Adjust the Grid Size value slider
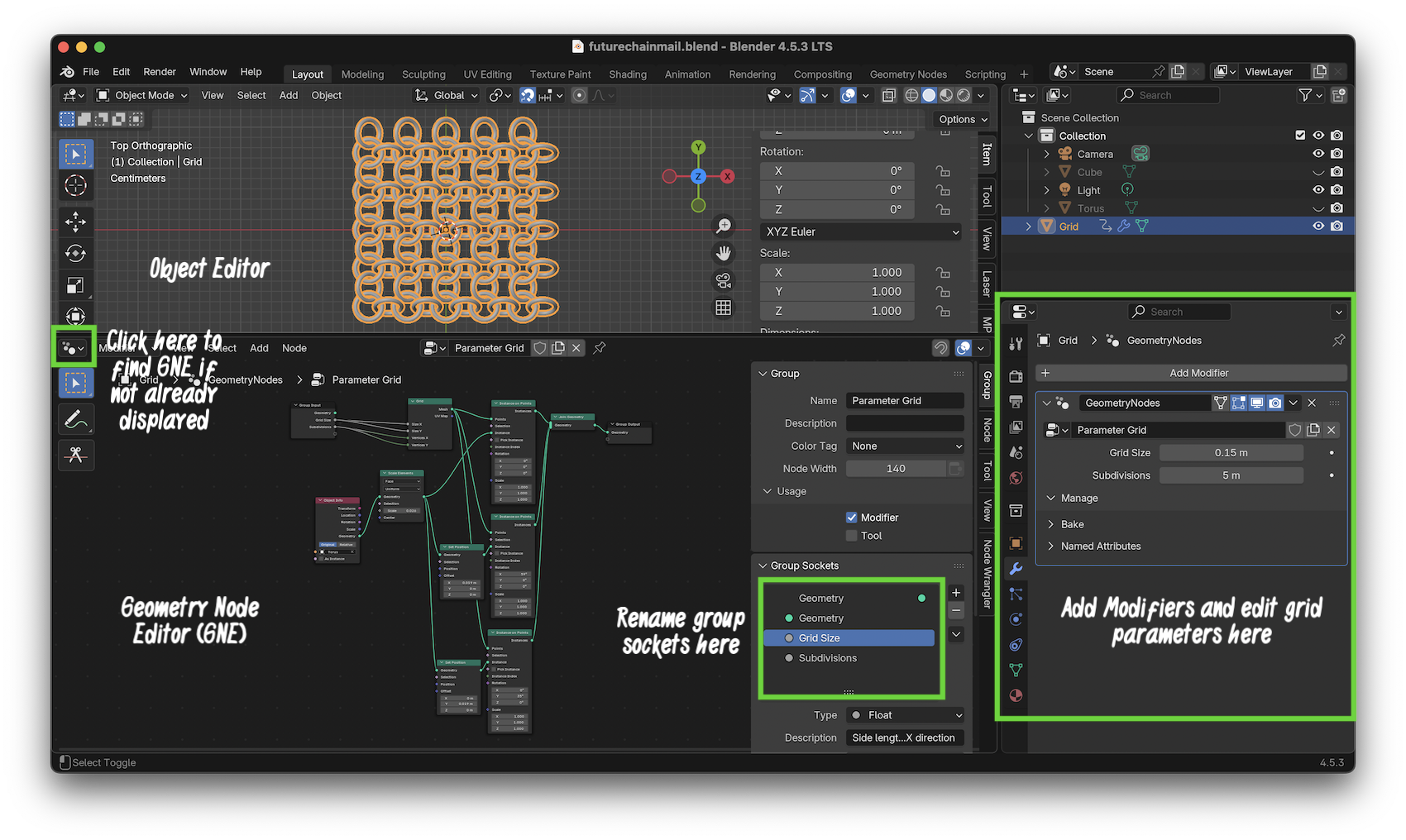This screenshot has width=1406, height=840. pos(1231,453)
